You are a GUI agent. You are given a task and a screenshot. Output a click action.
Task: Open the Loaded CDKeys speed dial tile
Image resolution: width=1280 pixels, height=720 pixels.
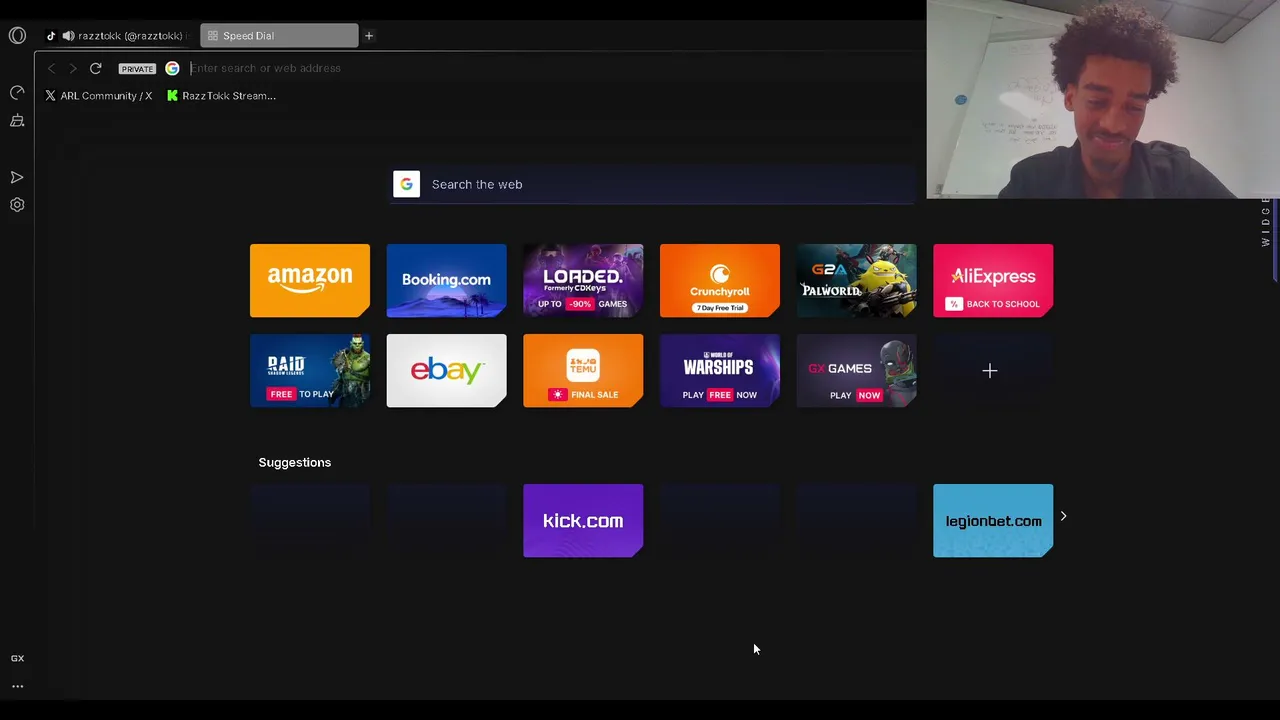[583, 281]
